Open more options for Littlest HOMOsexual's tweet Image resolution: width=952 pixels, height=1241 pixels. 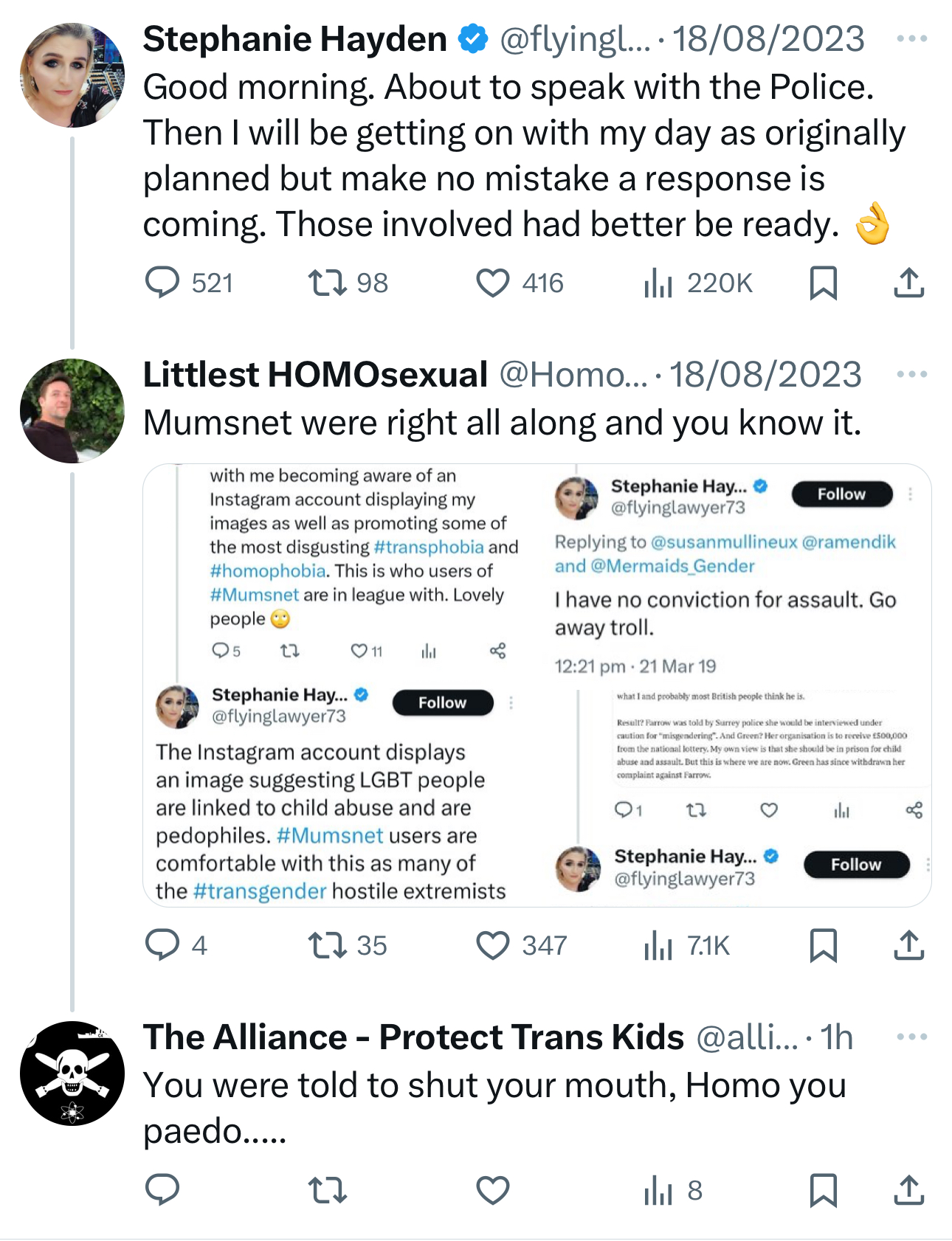click(x=911, y=374)
